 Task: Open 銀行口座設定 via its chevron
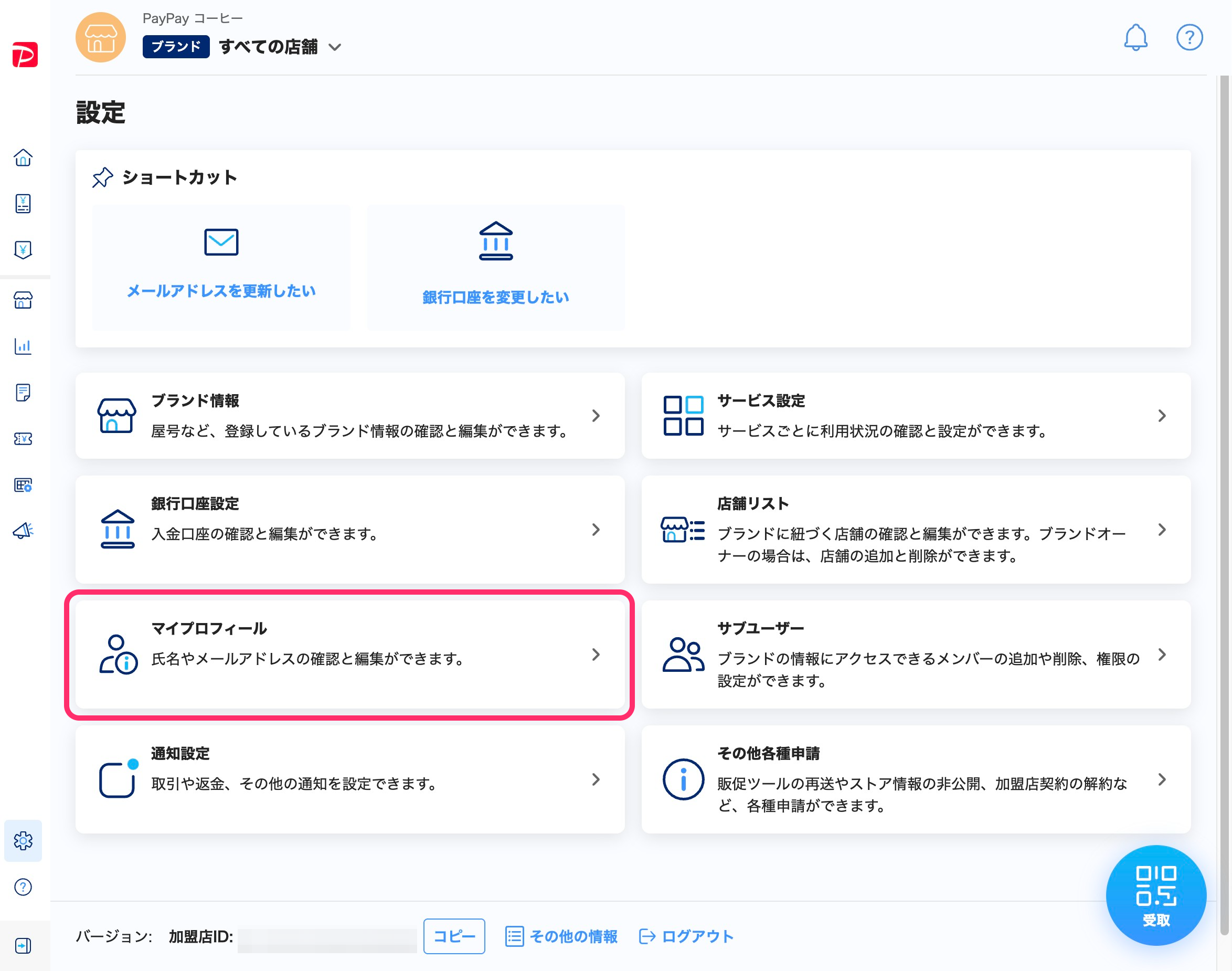tap(596, 530)
